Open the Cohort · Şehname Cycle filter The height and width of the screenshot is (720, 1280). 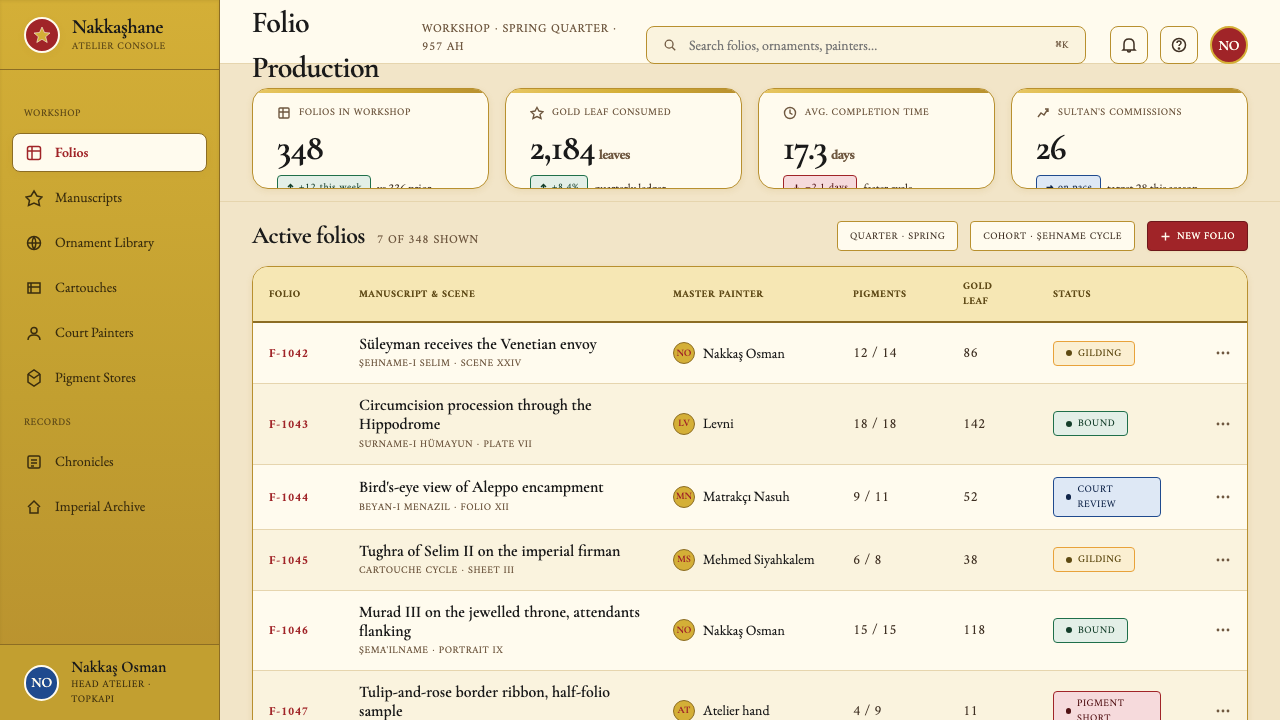pos(1052,236)
